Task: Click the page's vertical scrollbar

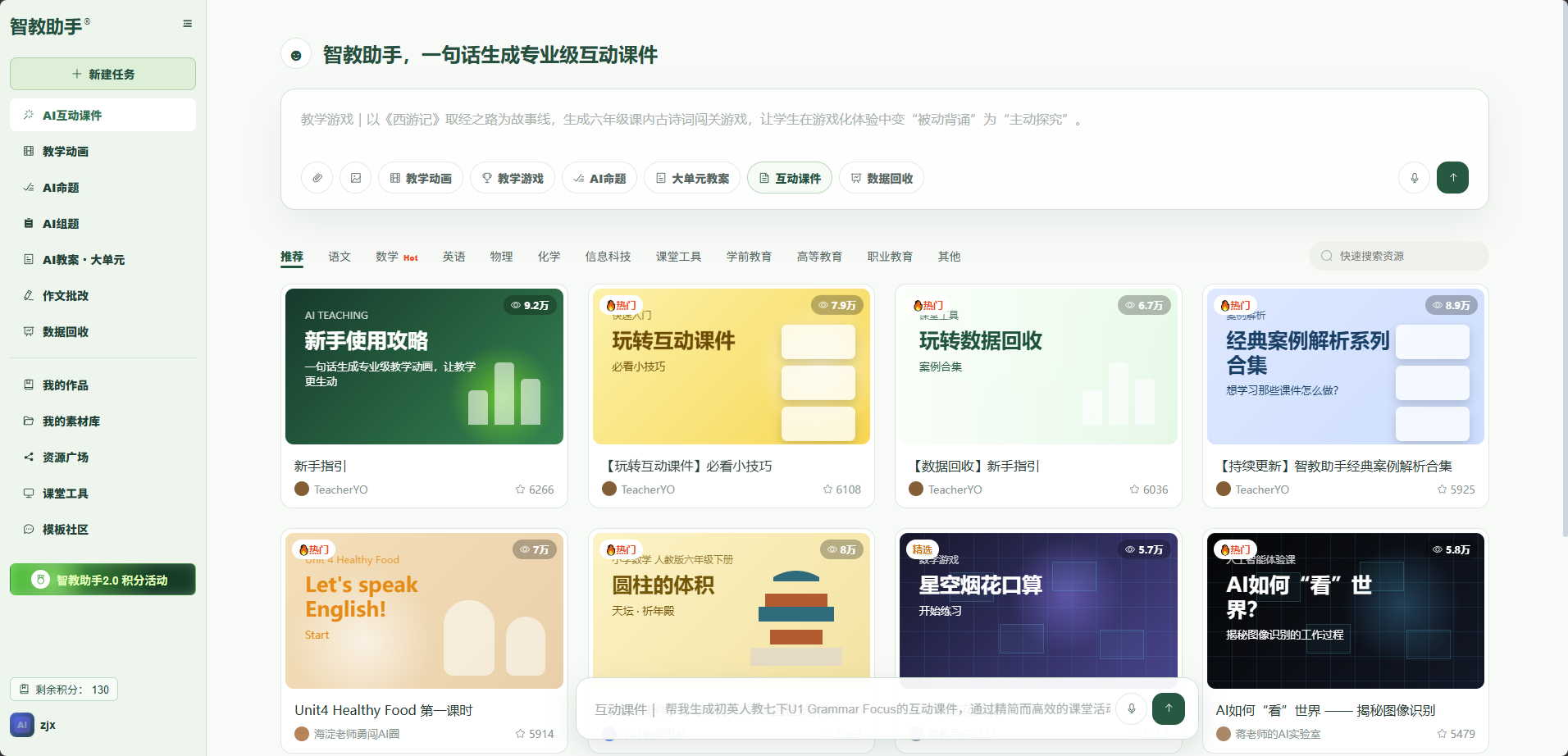Action: (1565, 271)
